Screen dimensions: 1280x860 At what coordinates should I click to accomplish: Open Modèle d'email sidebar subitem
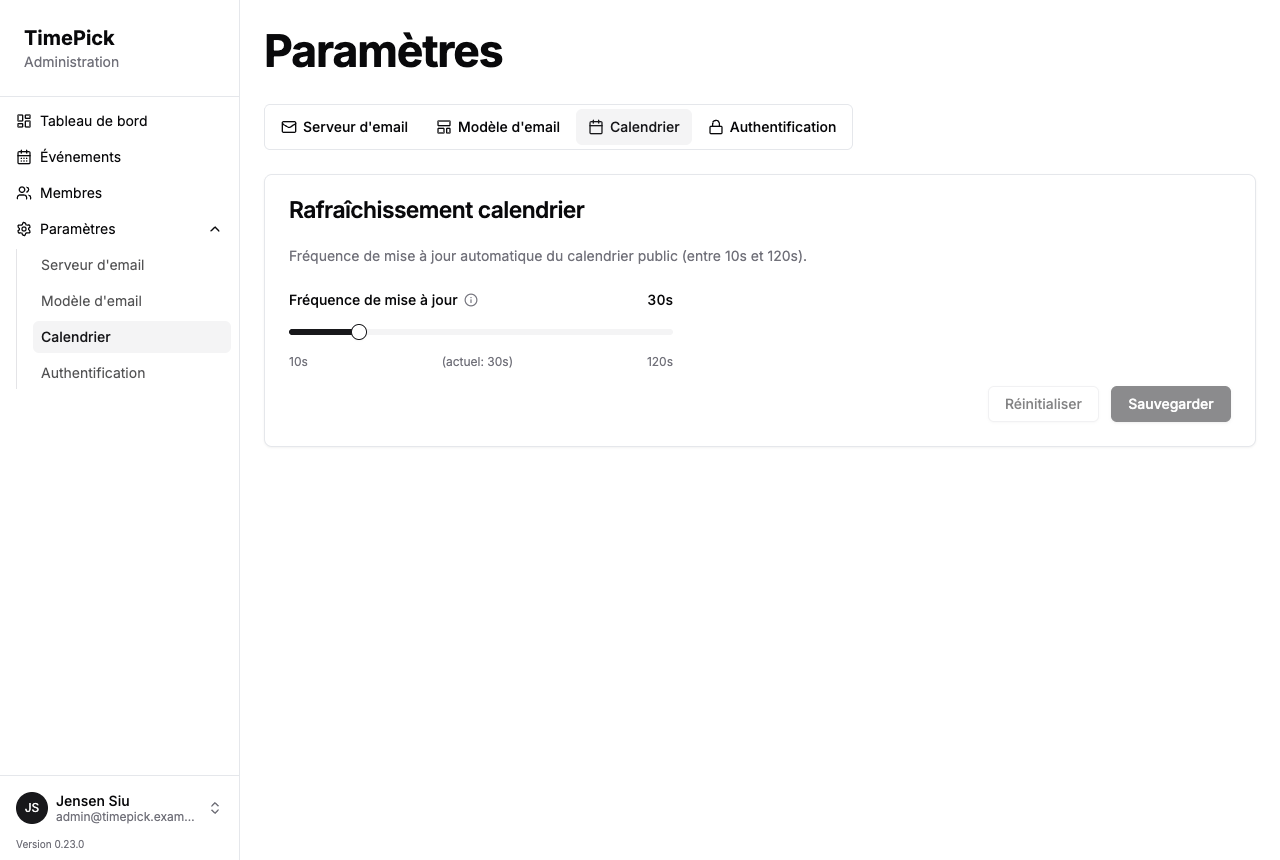coord(132,301)
